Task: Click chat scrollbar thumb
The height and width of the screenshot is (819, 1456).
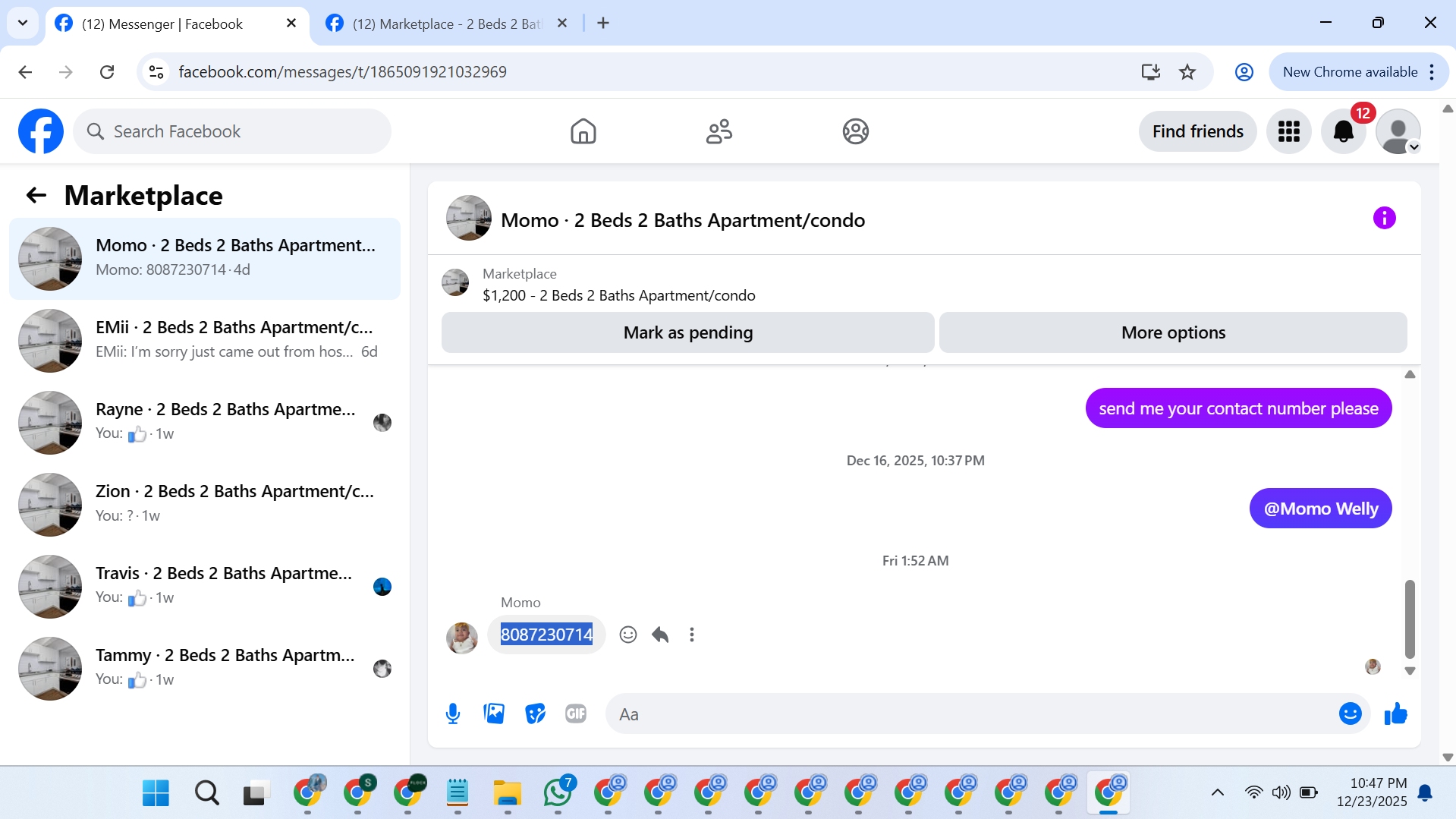Action: [1410, 619]
